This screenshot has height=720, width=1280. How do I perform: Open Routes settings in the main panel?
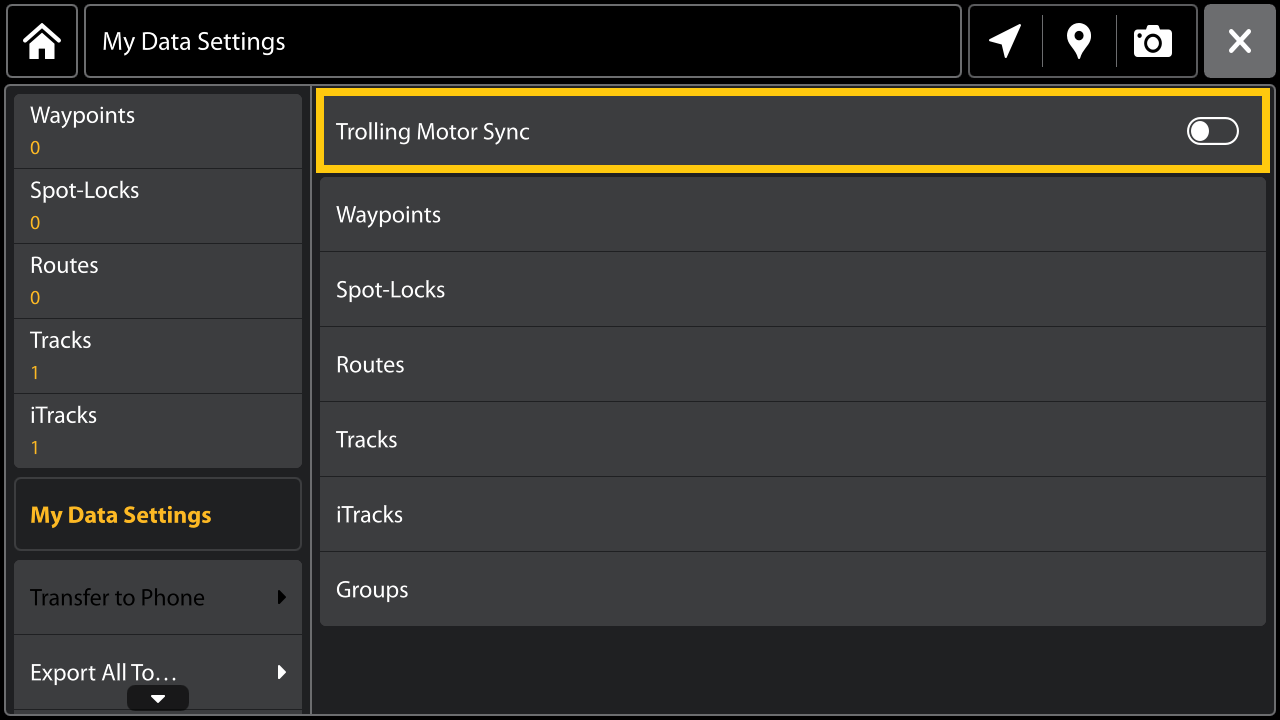793,364
